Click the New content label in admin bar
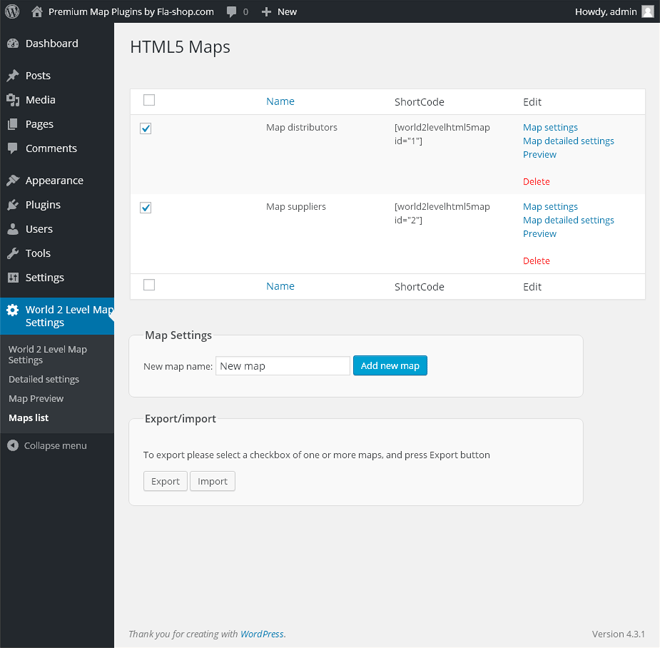 287,12
